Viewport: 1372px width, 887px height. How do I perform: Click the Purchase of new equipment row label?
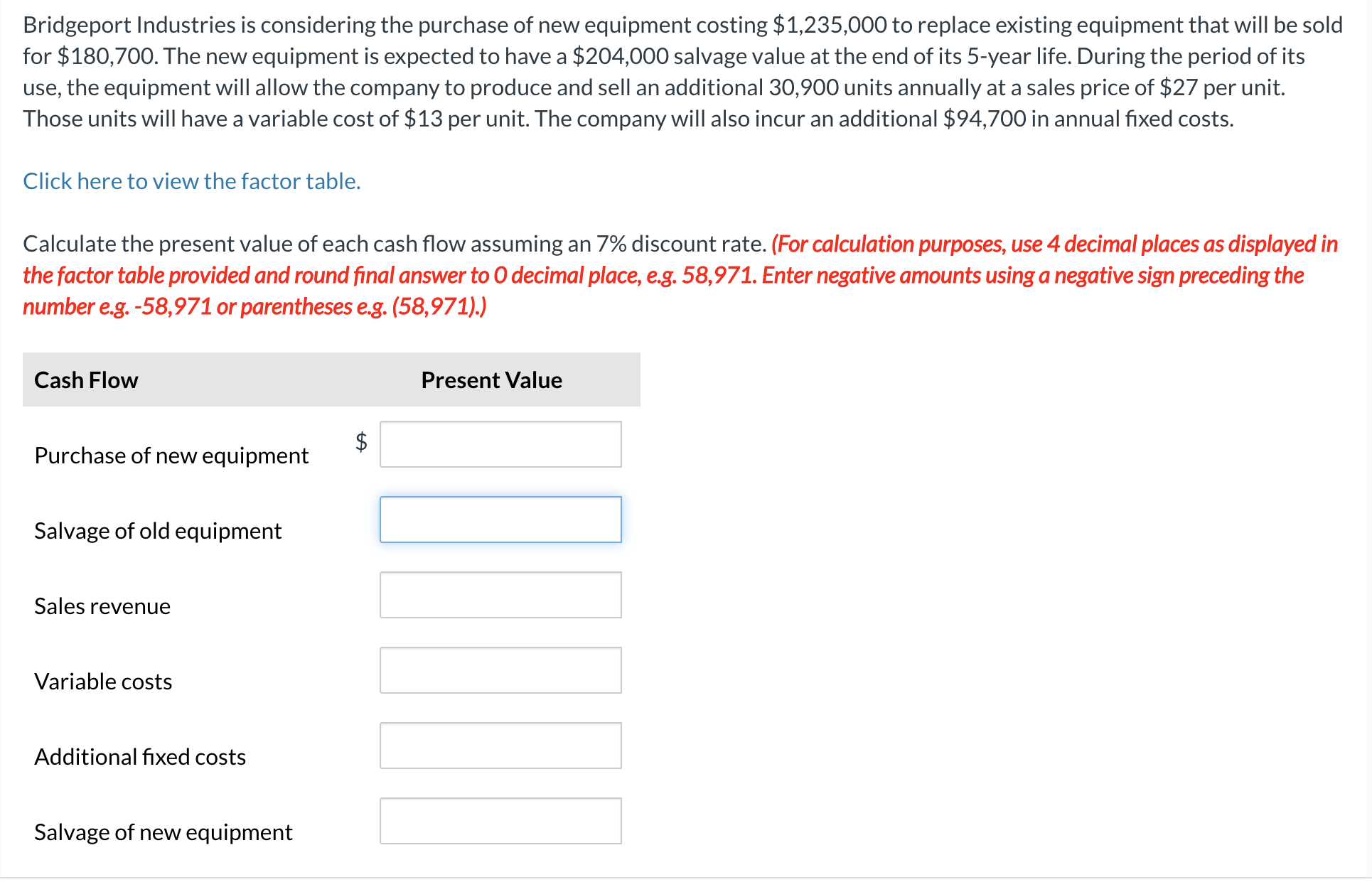(x=171, y=456)
